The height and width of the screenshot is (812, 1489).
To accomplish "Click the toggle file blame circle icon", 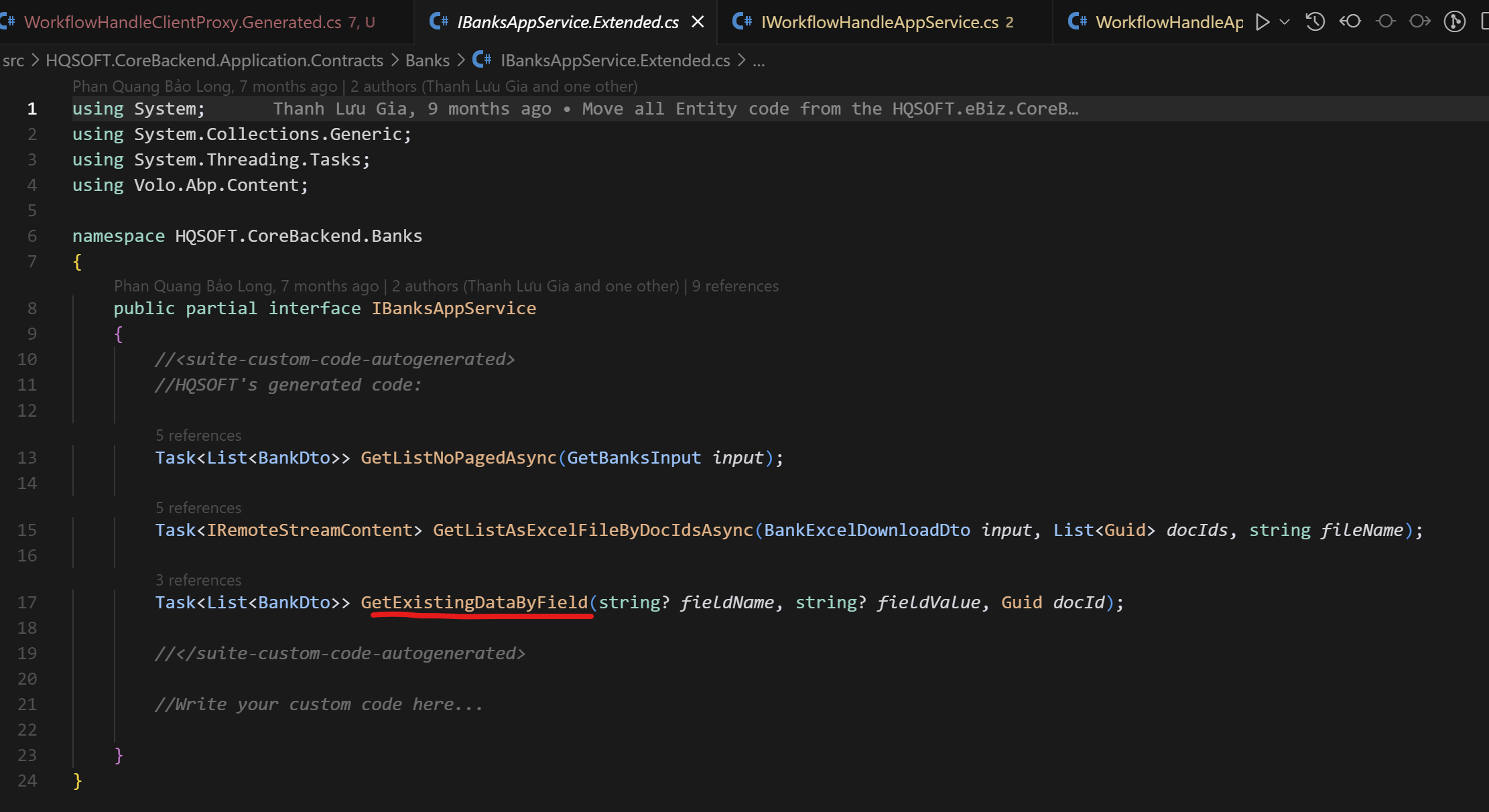I will coord(1385,22).
